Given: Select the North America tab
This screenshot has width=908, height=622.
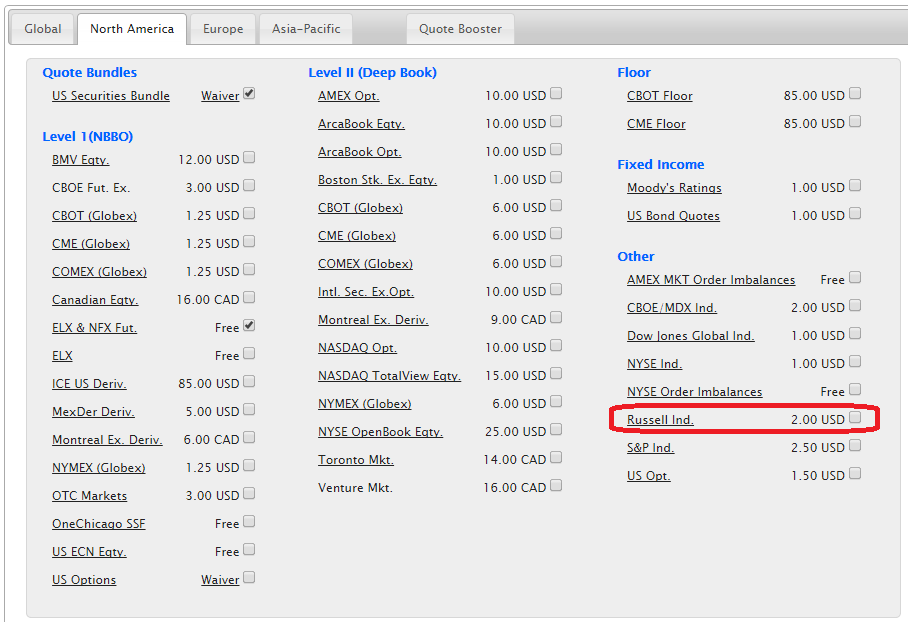Looking at the screenshot, I should (x=132, y=29).
